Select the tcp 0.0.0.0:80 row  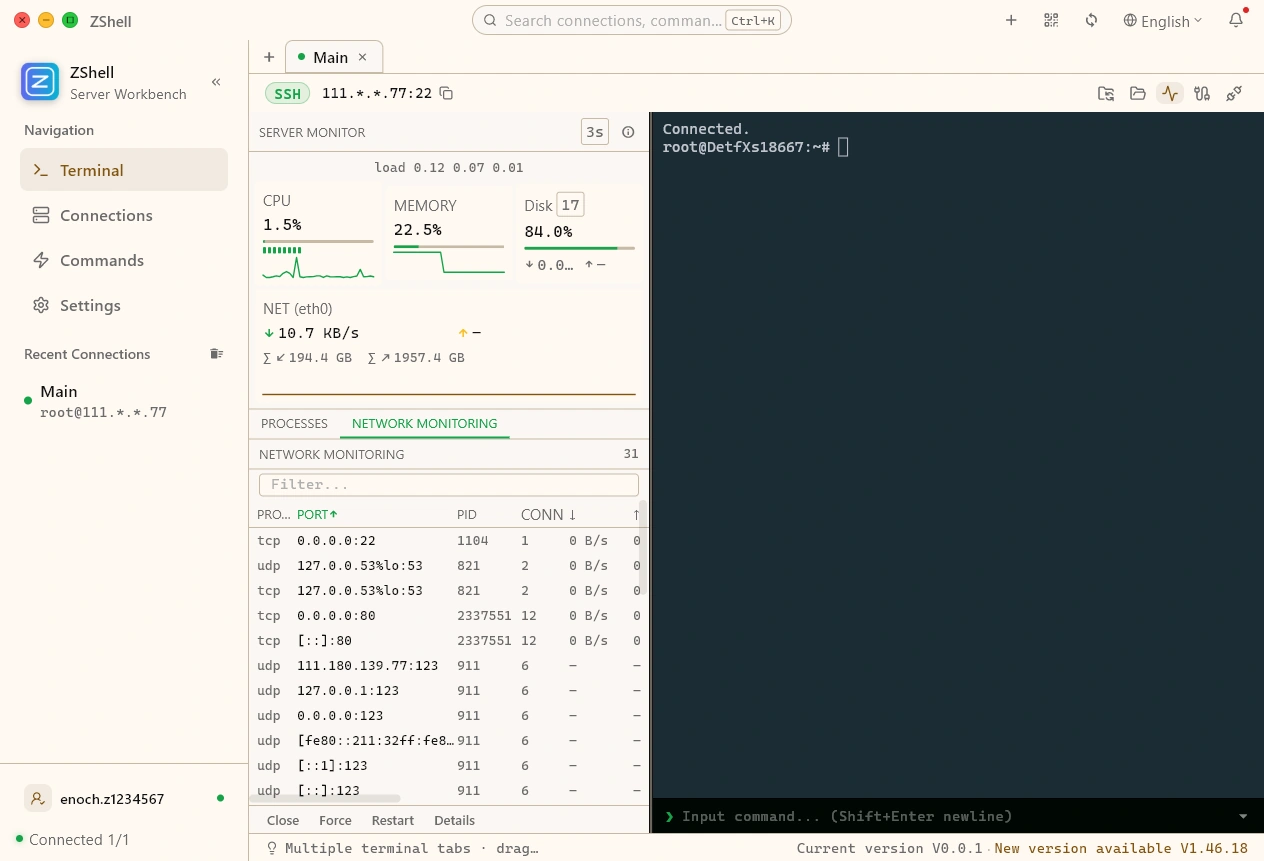click(x=445, y=616)
